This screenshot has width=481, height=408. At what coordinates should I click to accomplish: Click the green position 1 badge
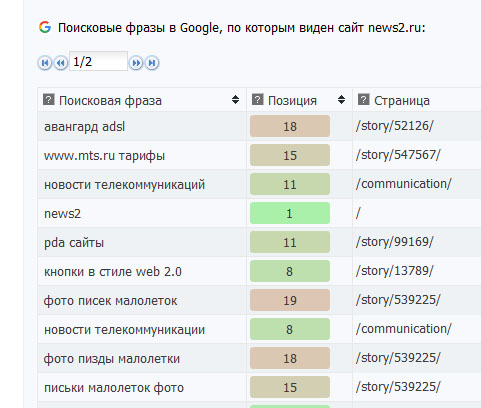(290, 213)
